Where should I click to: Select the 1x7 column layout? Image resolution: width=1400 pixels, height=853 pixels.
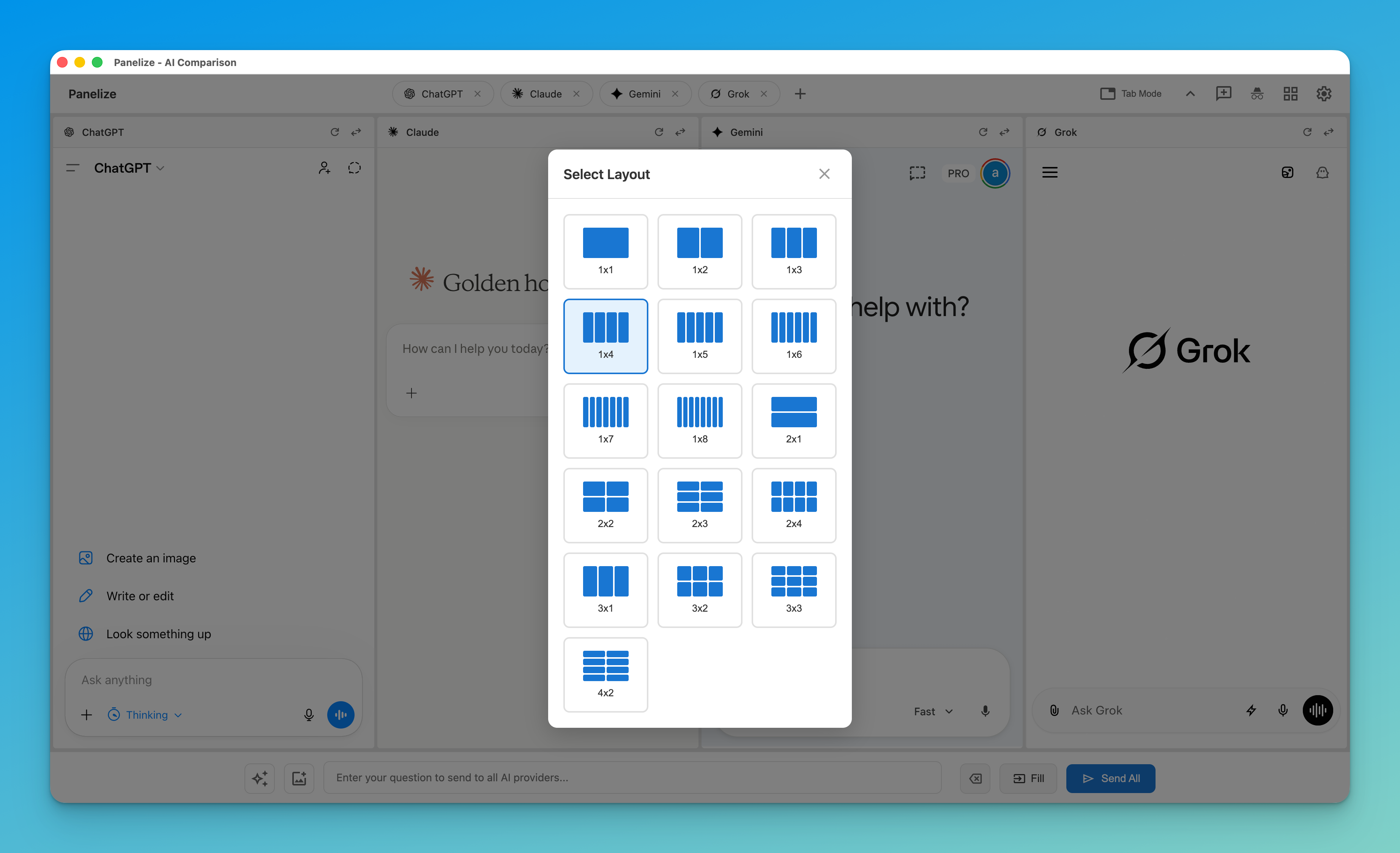605,420
